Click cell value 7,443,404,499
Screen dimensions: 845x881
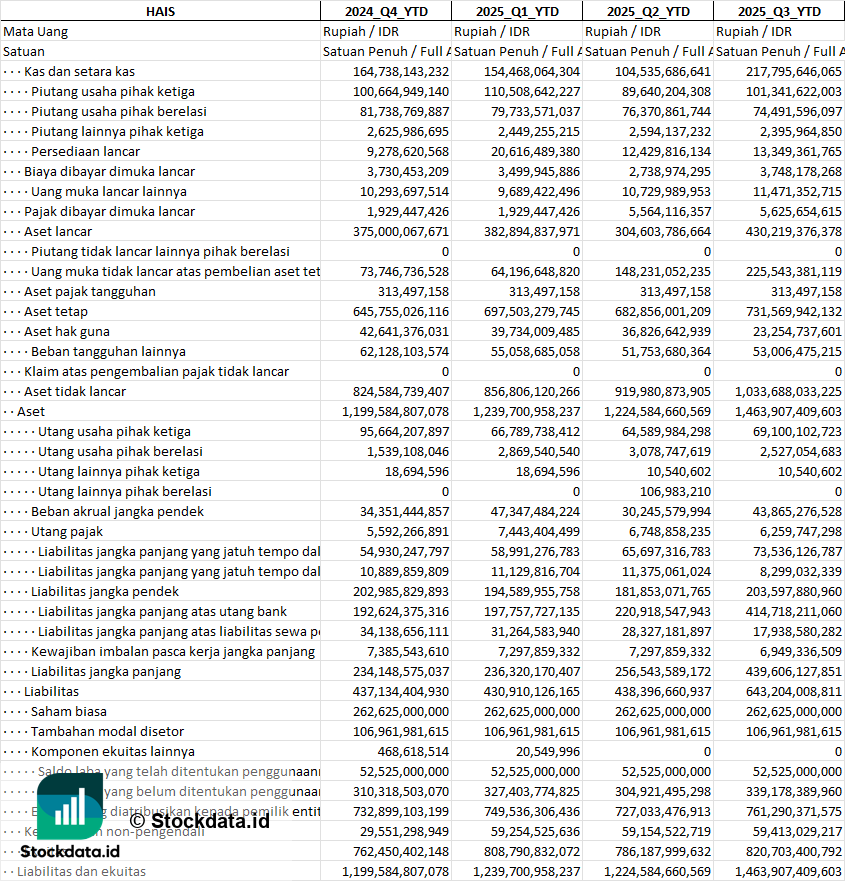539,532
